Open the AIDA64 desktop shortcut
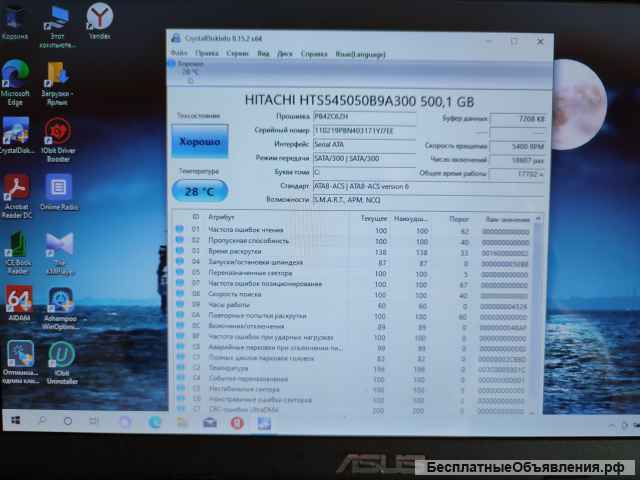Viewport: 640px width, 480px height. point(19,303)
